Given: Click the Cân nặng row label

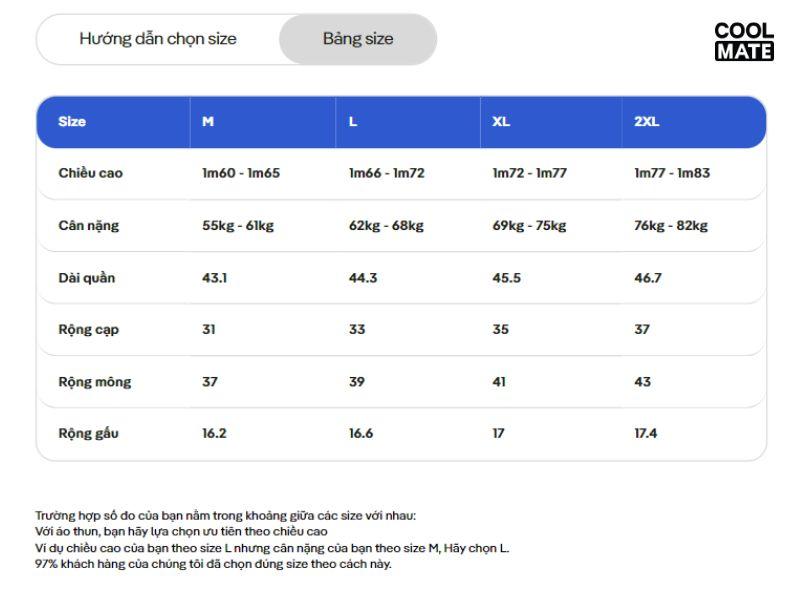Looking at the screenshot, I should coord(88,225).
